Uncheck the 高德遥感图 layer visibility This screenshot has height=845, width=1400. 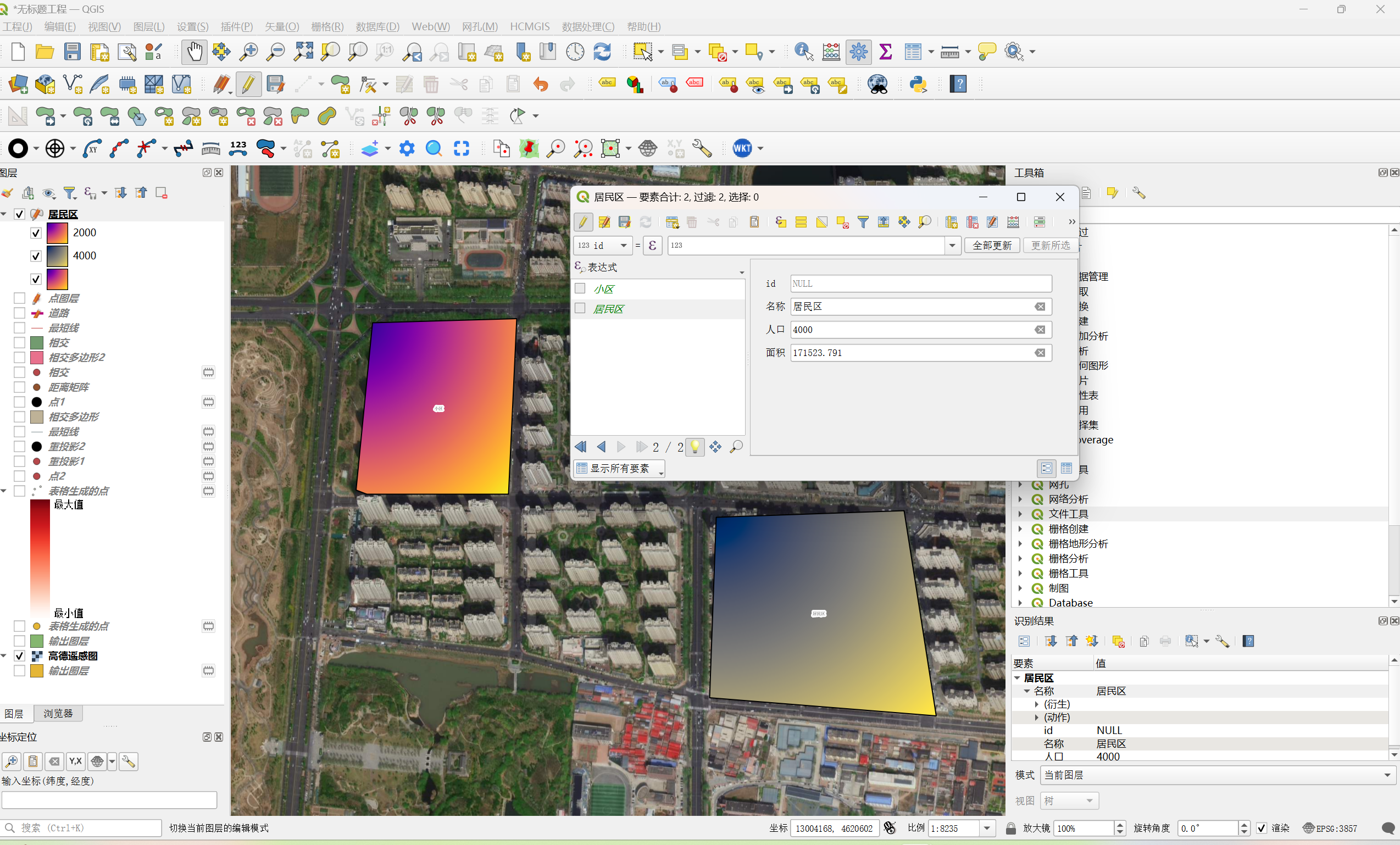click(x=19, y=656)
